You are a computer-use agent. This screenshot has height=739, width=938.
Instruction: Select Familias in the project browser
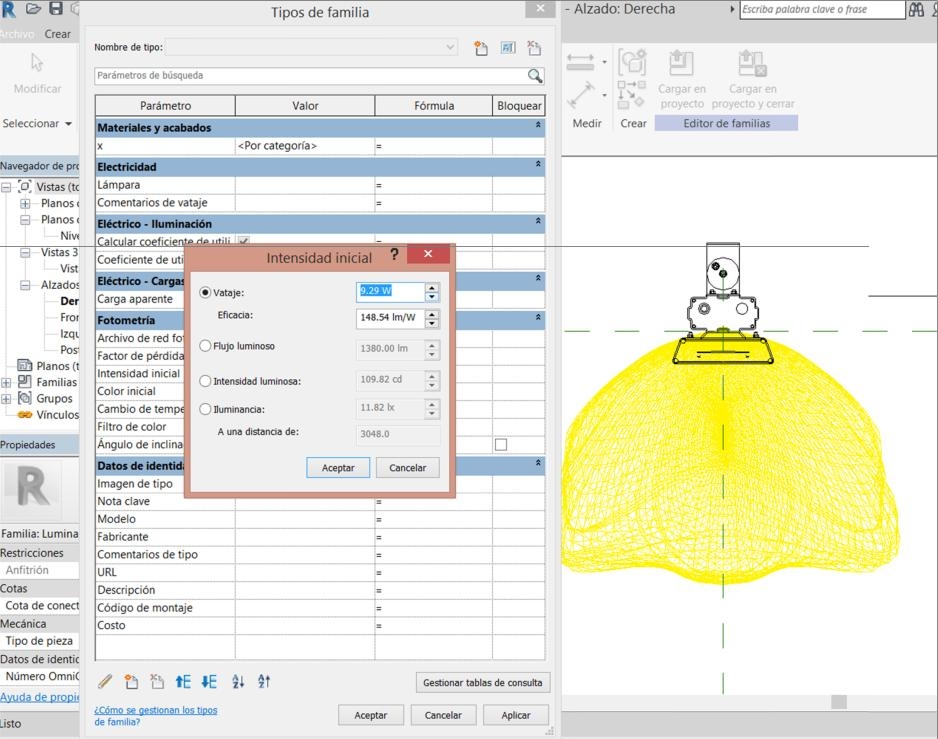click(x=56, y=382)
